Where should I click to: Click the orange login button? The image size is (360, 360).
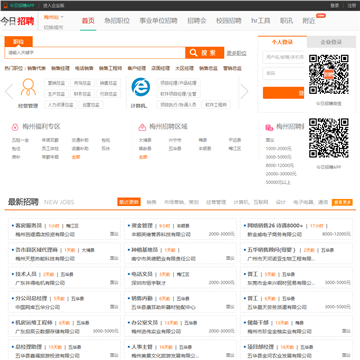click(x=284, y=93)
